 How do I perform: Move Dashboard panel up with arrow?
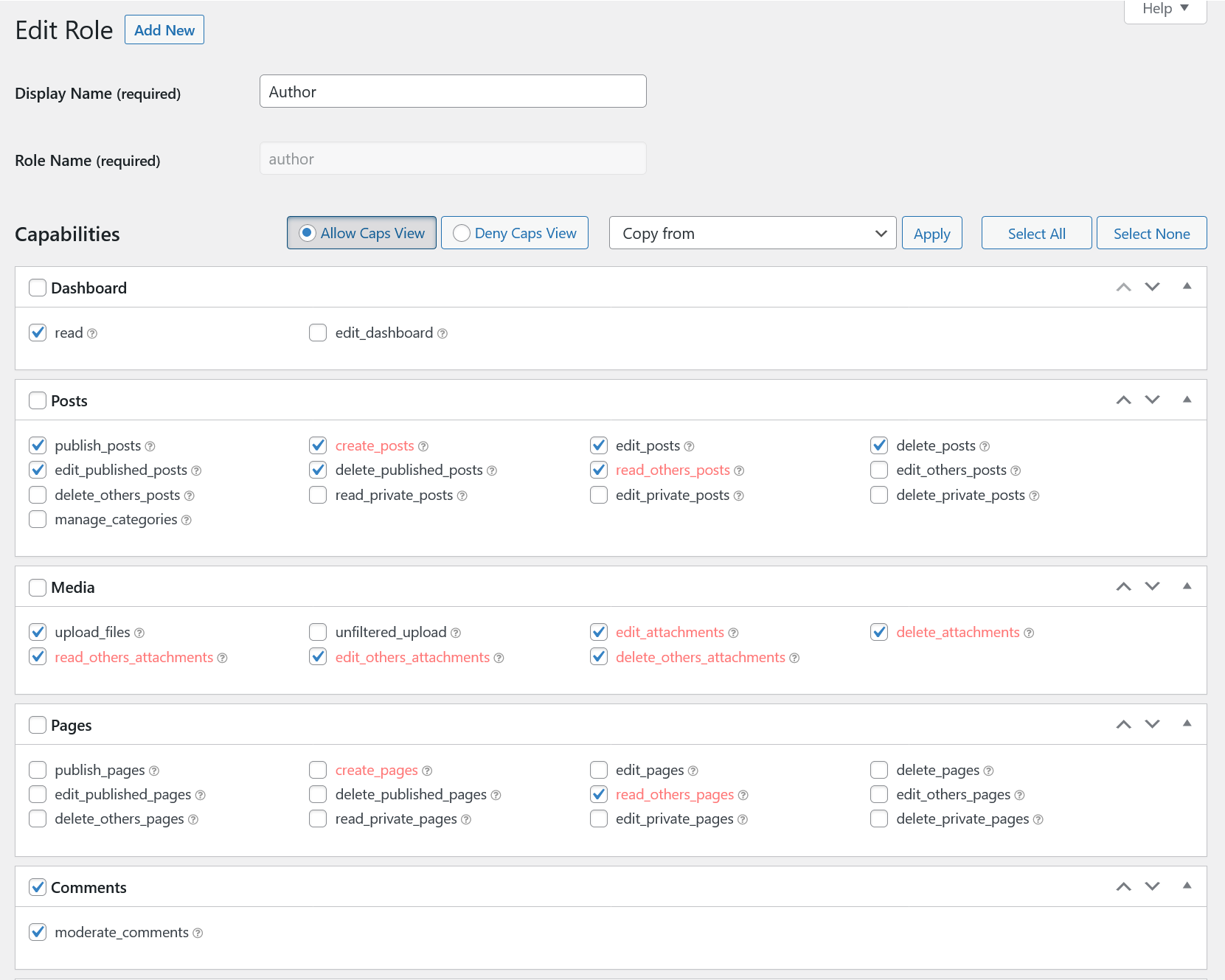point(1124,287)
